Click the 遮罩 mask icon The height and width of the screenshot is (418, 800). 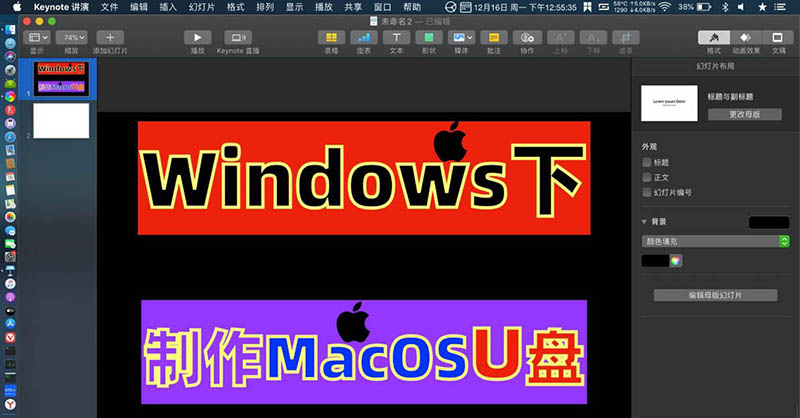pyautogui.click(x=626, y=37)
